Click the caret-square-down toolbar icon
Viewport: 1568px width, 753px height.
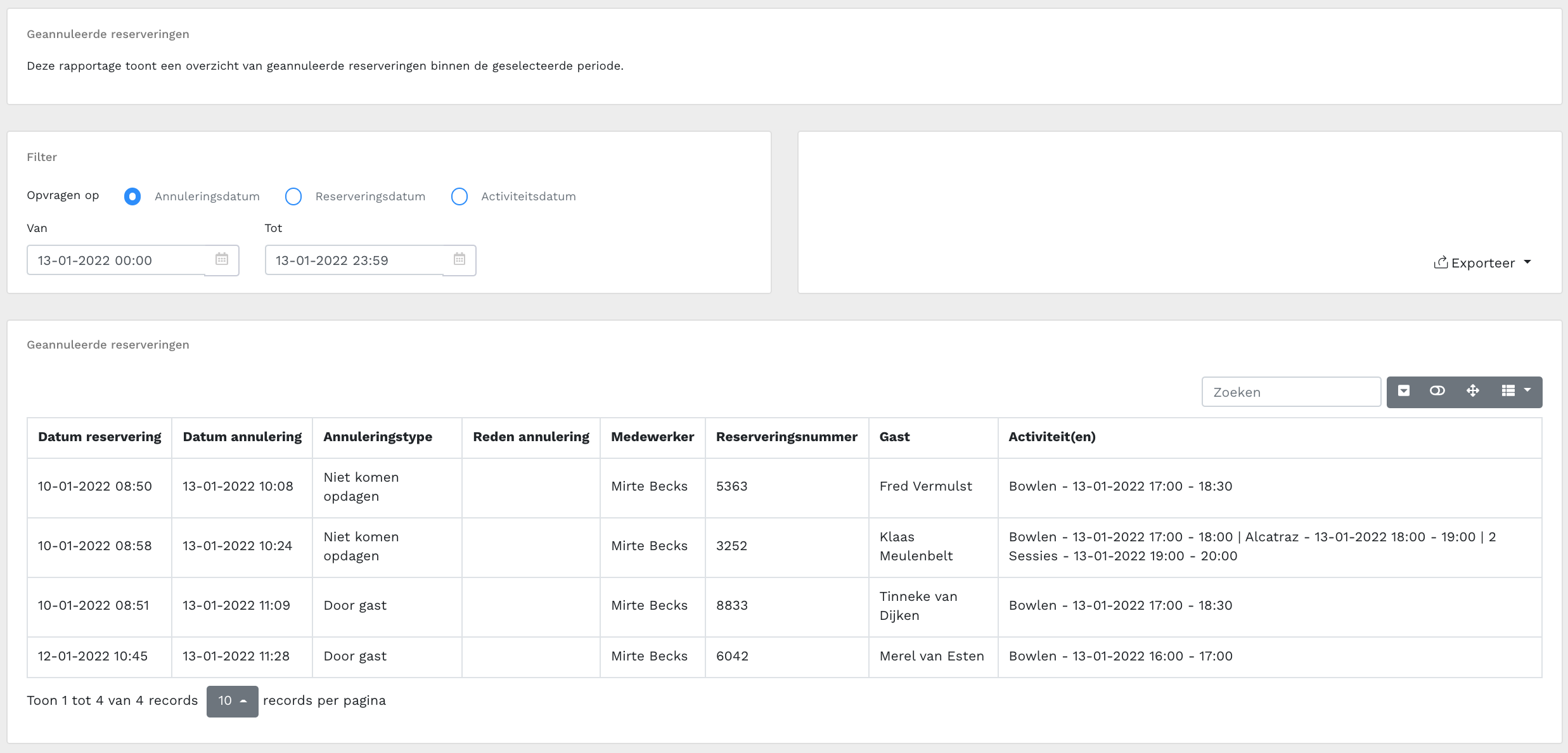[1404, 391]
